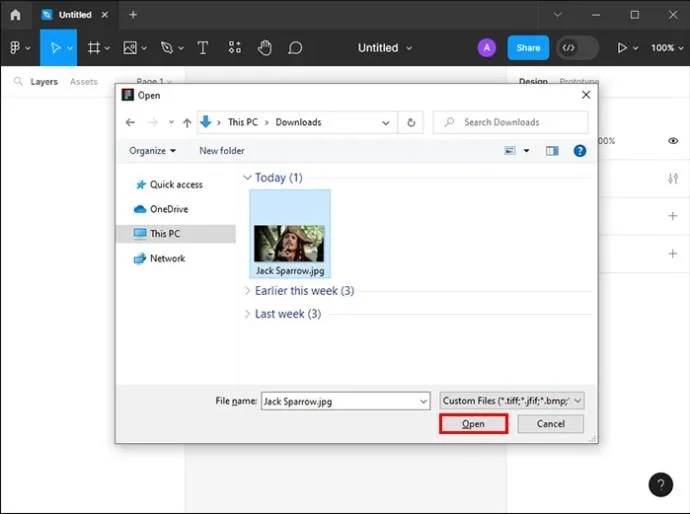Switch to the Assets tab
Screen dimensions: 690x514
[84, 82]
